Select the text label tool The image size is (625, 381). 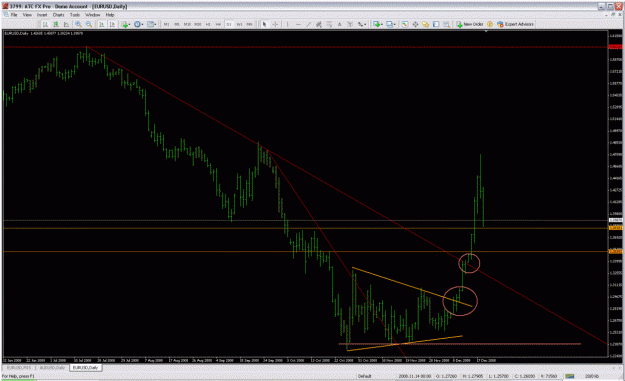click(x=350, y=24)
